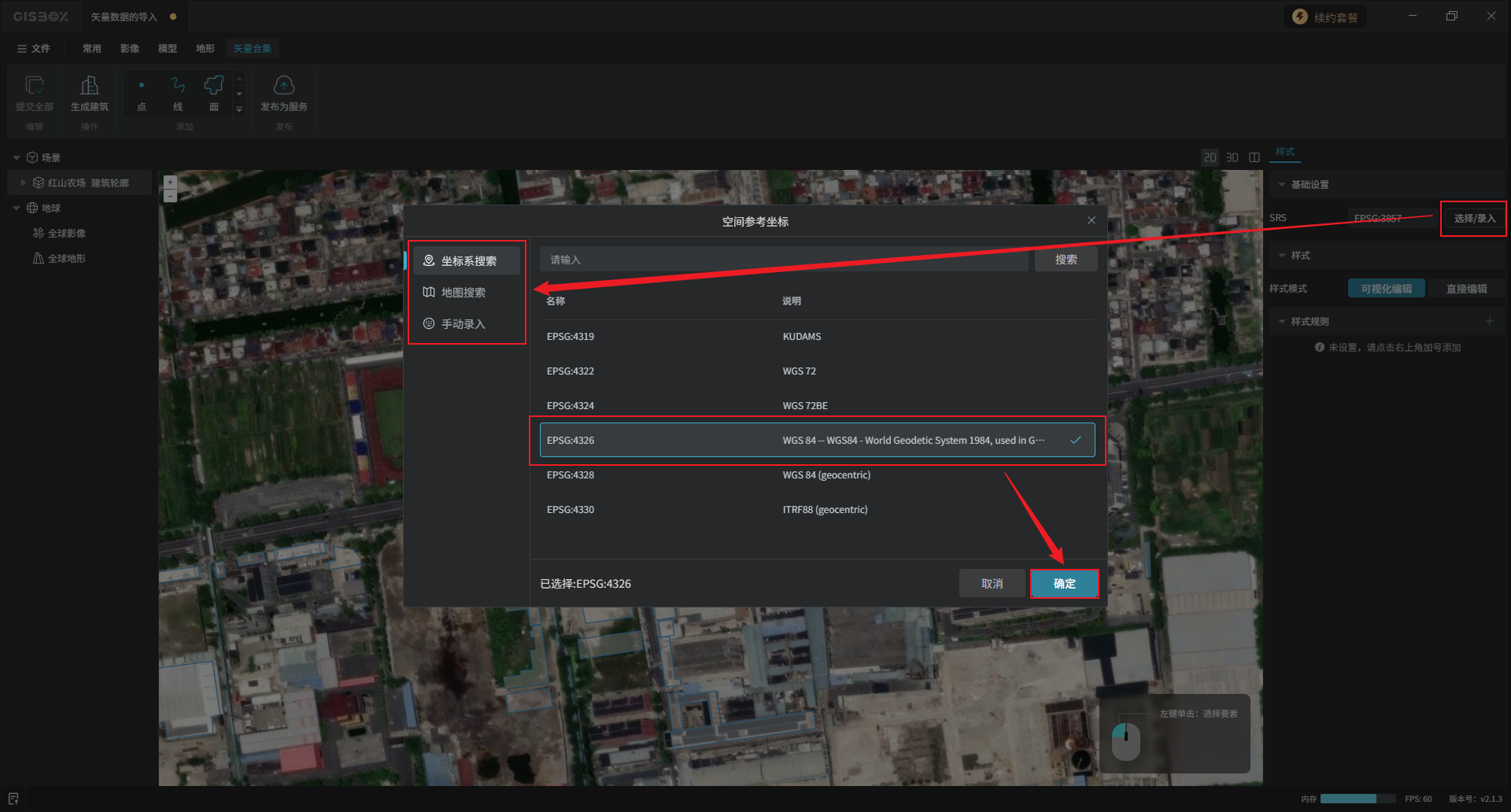Enable Visual Editing (可视化编辑) style mode
The height and width of the screenshot is (812, 1511).
click(x=1386, y=289)
